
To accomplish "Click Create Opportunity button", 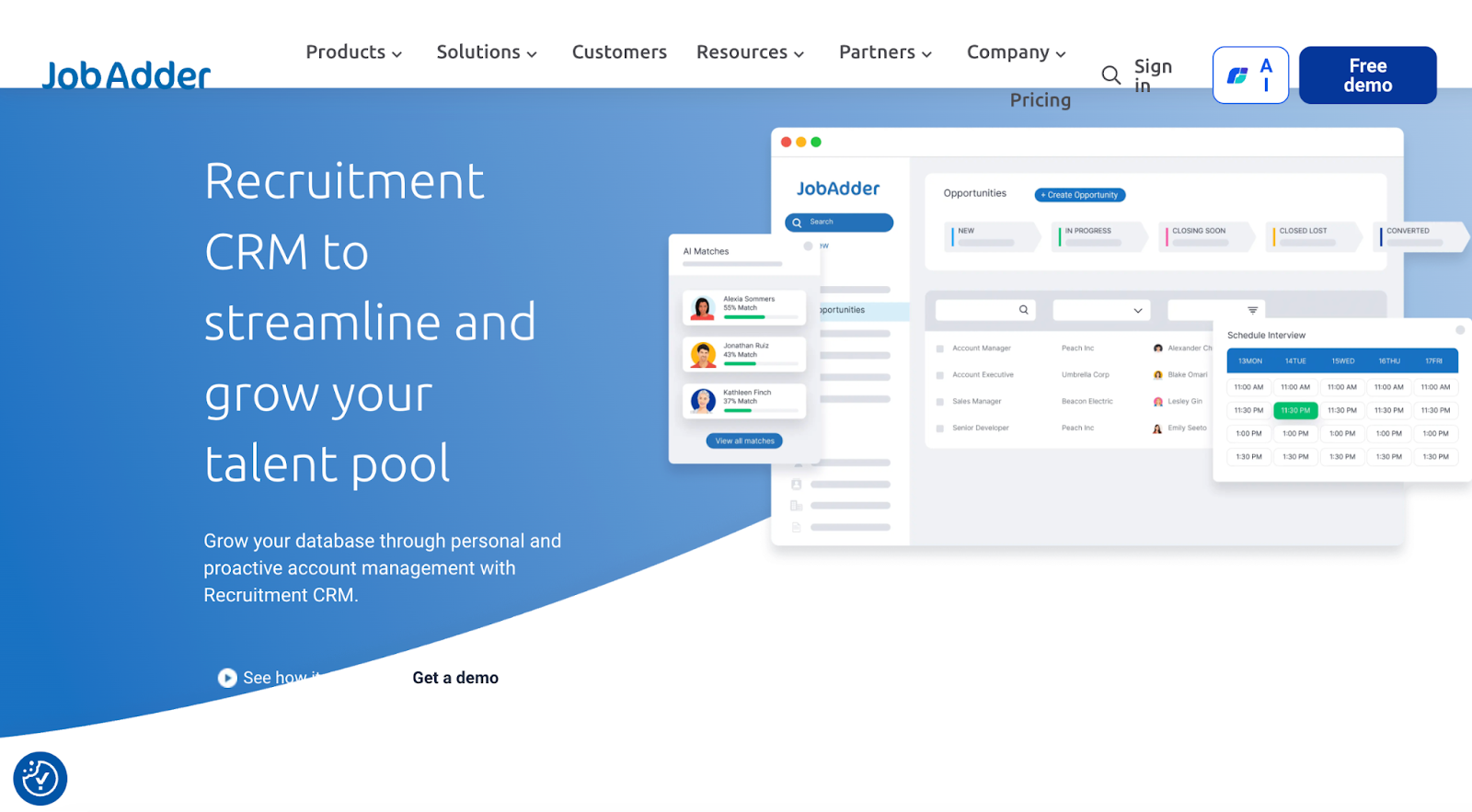I will [1080, 195].
